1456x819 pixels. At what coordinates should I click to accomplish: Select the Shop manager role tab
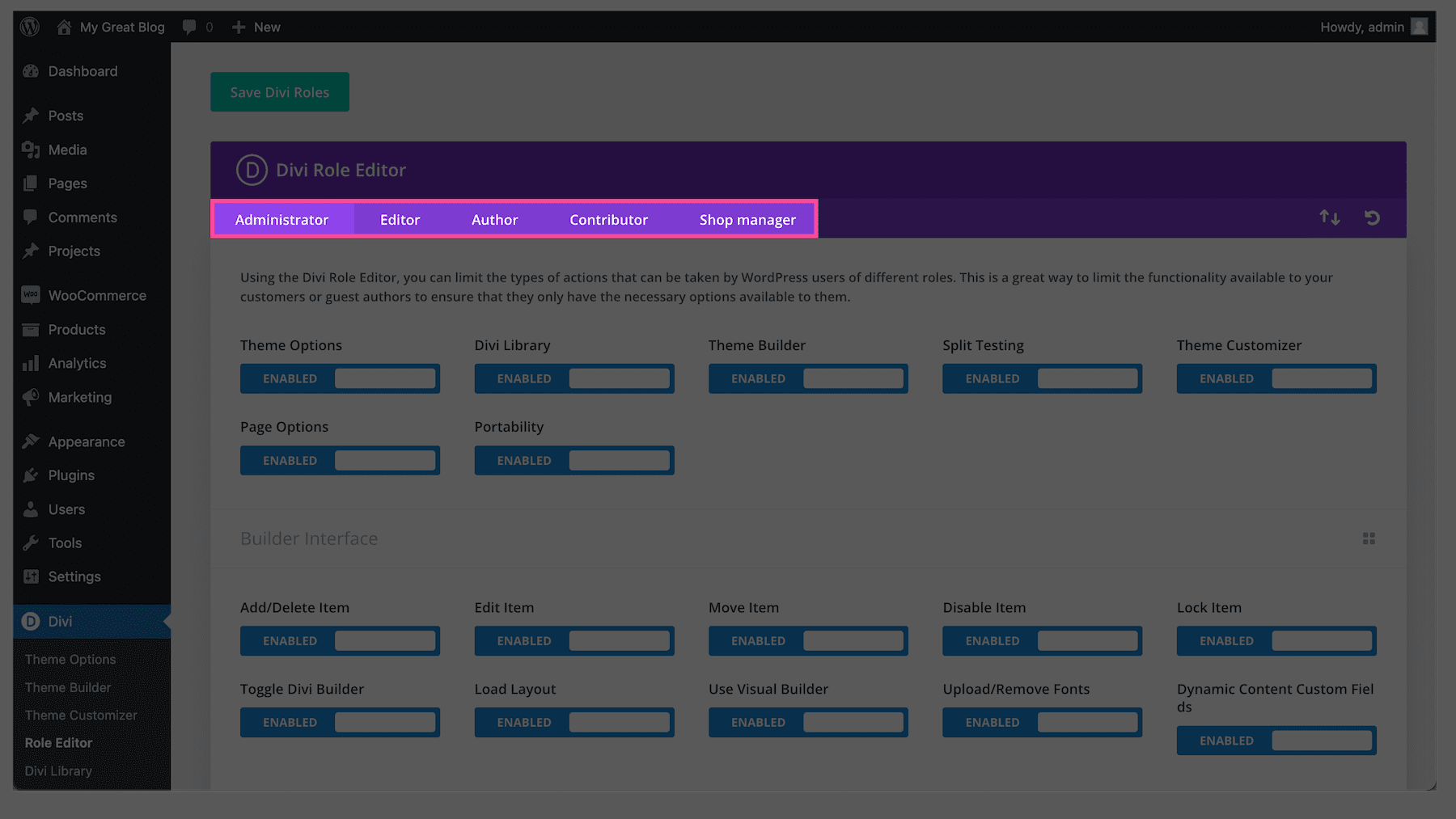[x=747, y=219]
